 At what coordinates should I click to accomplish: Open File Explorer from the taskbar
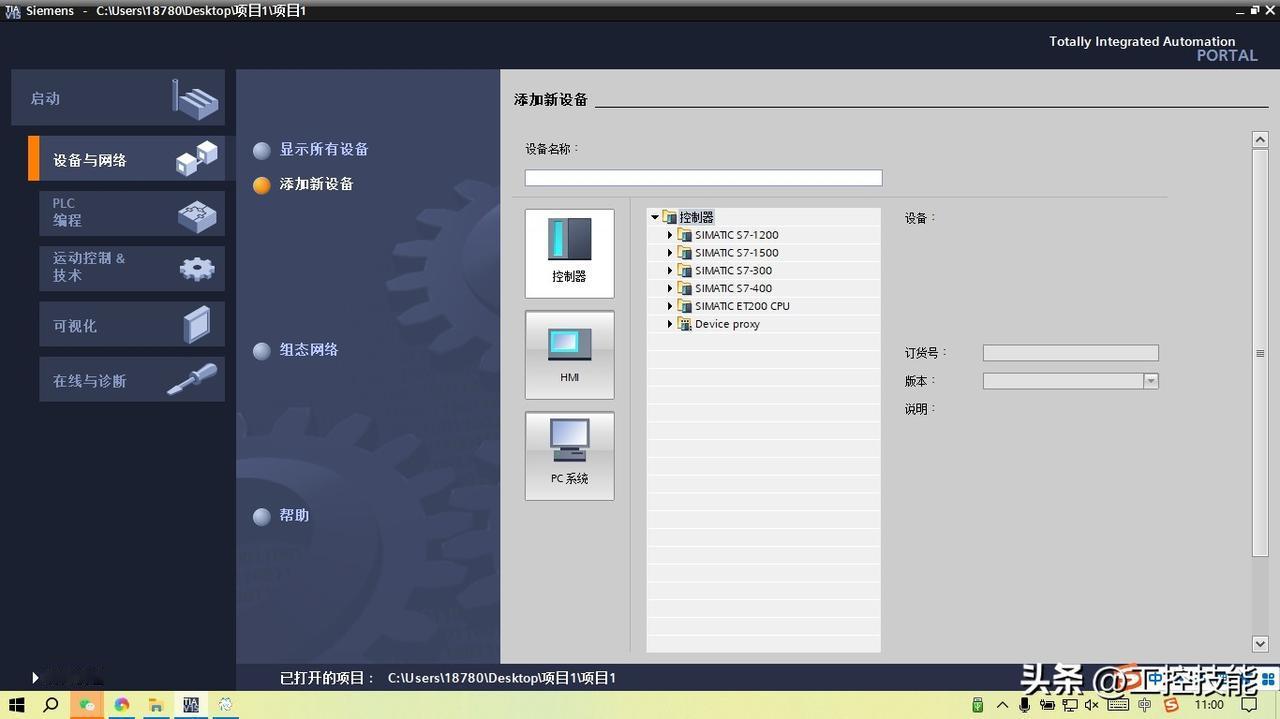pyautogui.click(x=156, y=705)
